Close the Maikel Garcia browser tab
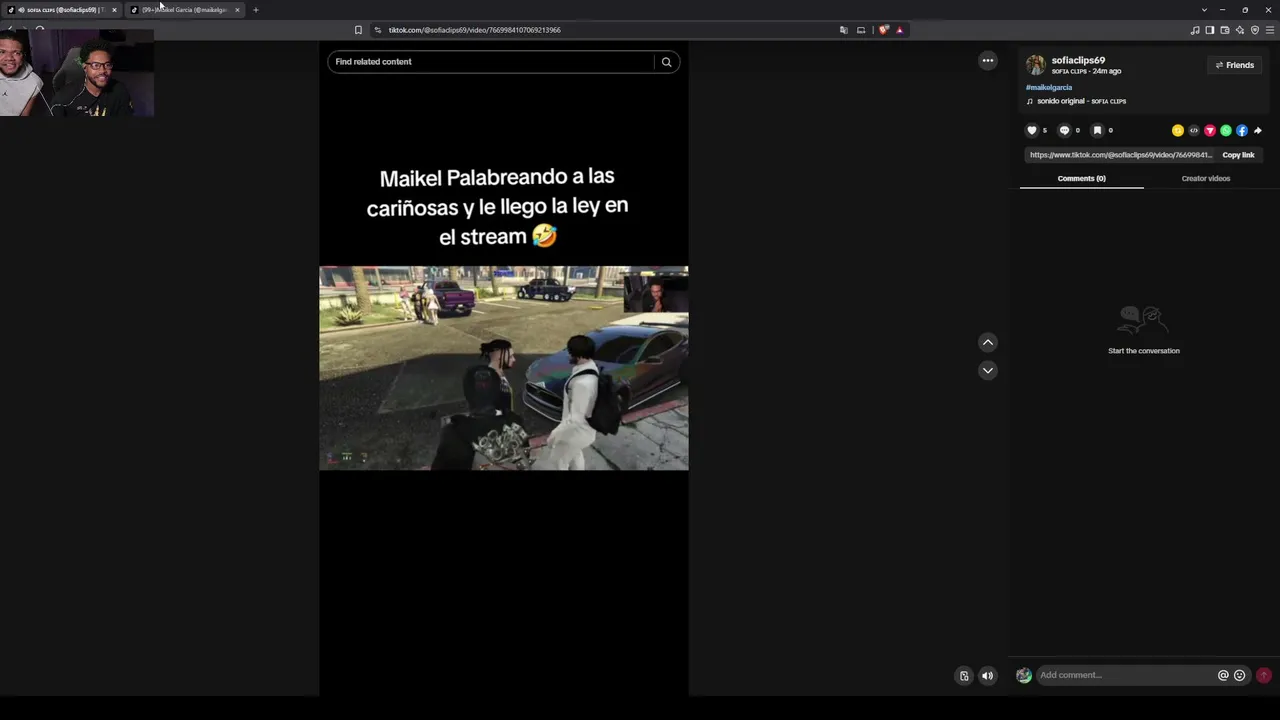The image size is (1280, 720). [x=237, y=10]
